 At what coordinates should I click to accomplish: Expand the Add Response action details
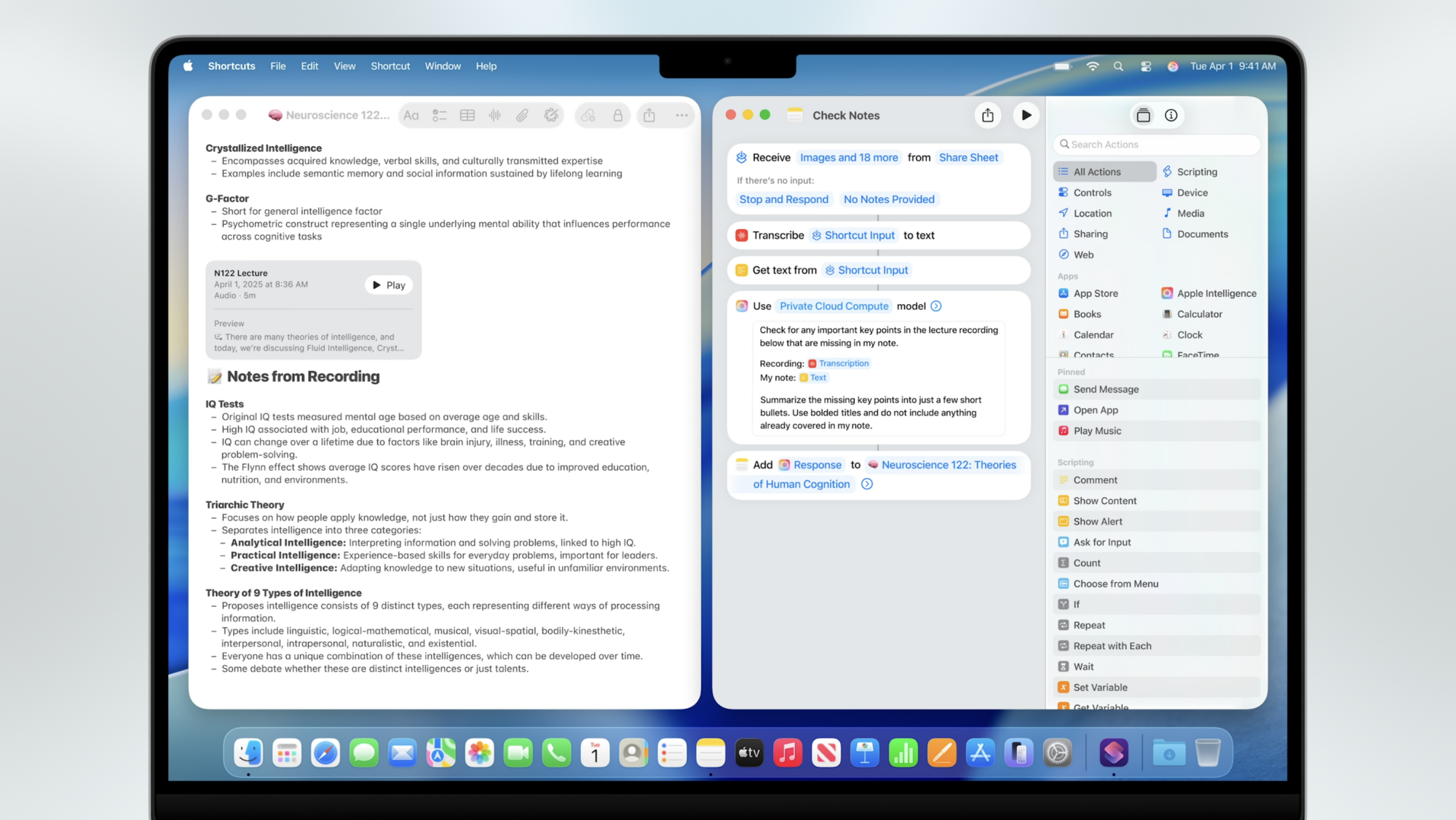866,483
